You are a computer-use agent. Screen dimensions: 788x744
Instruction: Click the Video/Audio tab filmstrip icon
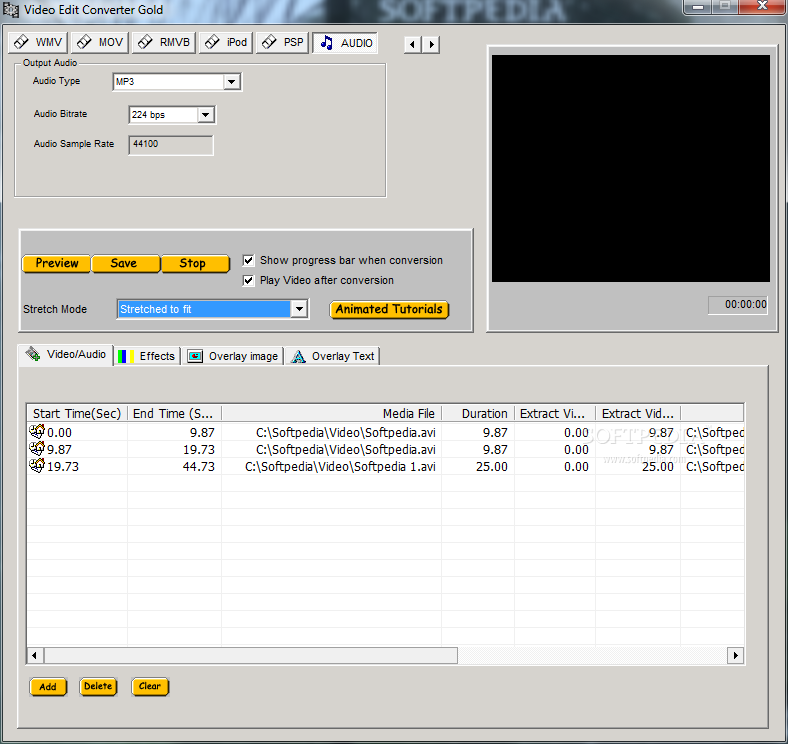[x=33, y=354]
